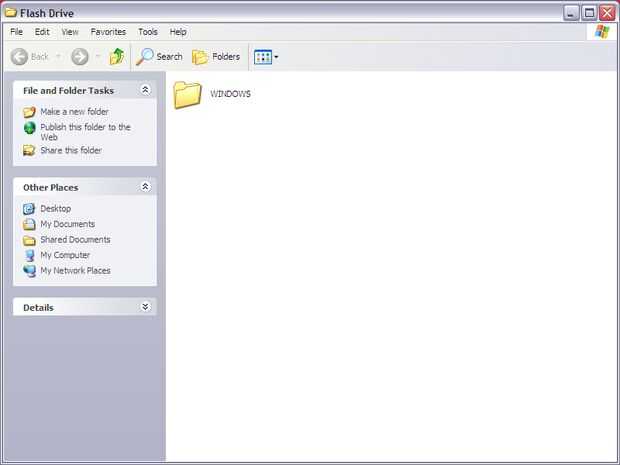620x465 pixels.
Task: Click the My Computer icon
Action: (x=29, y=255)
